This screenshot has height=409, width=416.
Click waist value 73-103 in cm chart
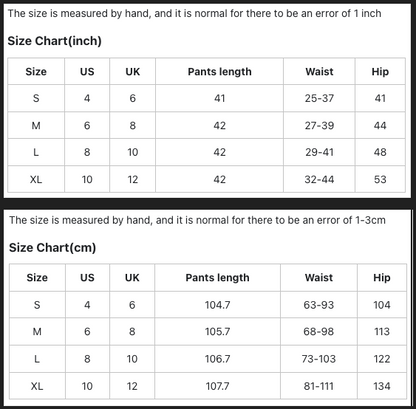(x=319, y=359)
